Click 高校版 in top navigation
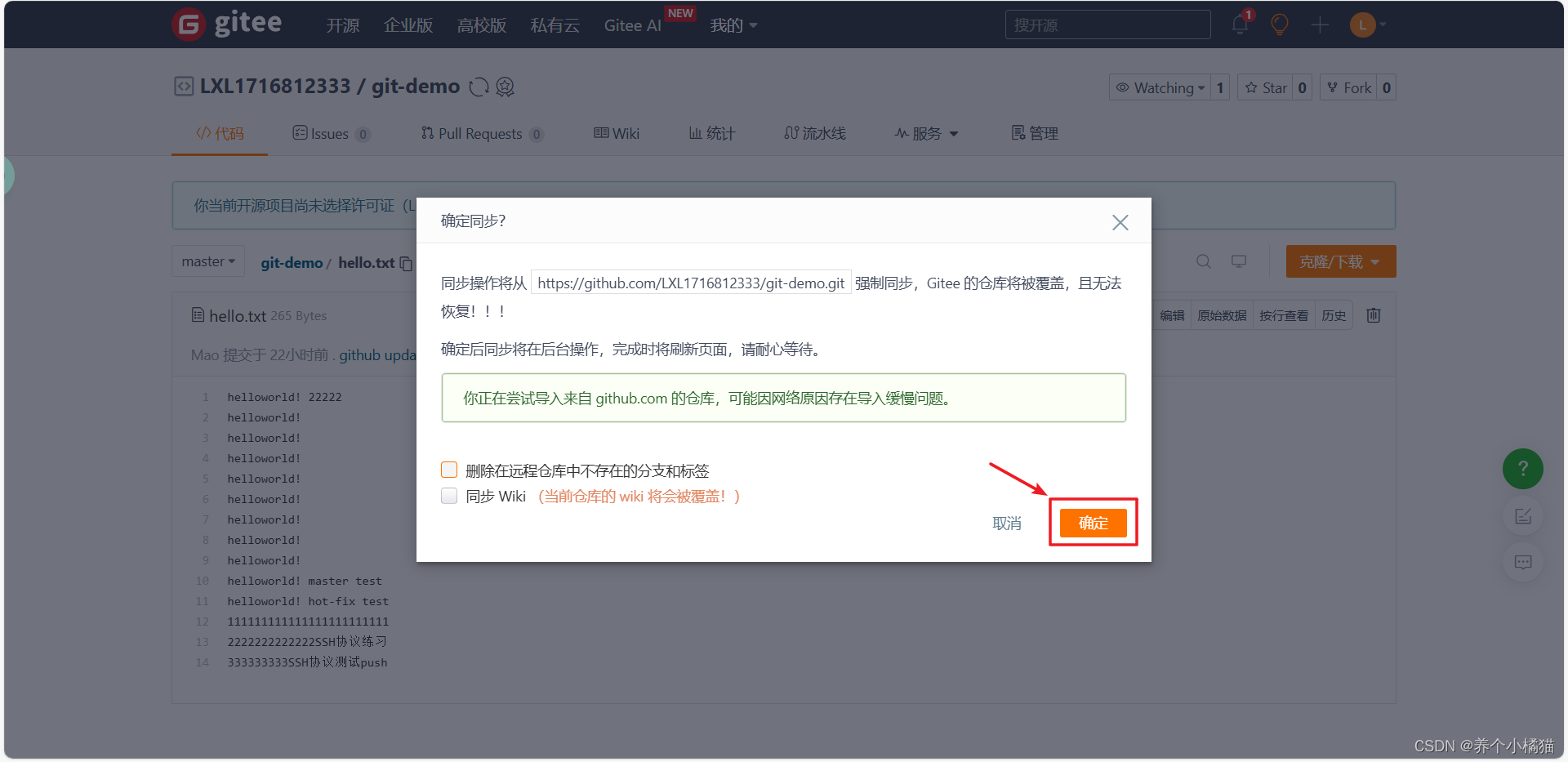Screen dimensions: 1568x762 tap(482, 25)
